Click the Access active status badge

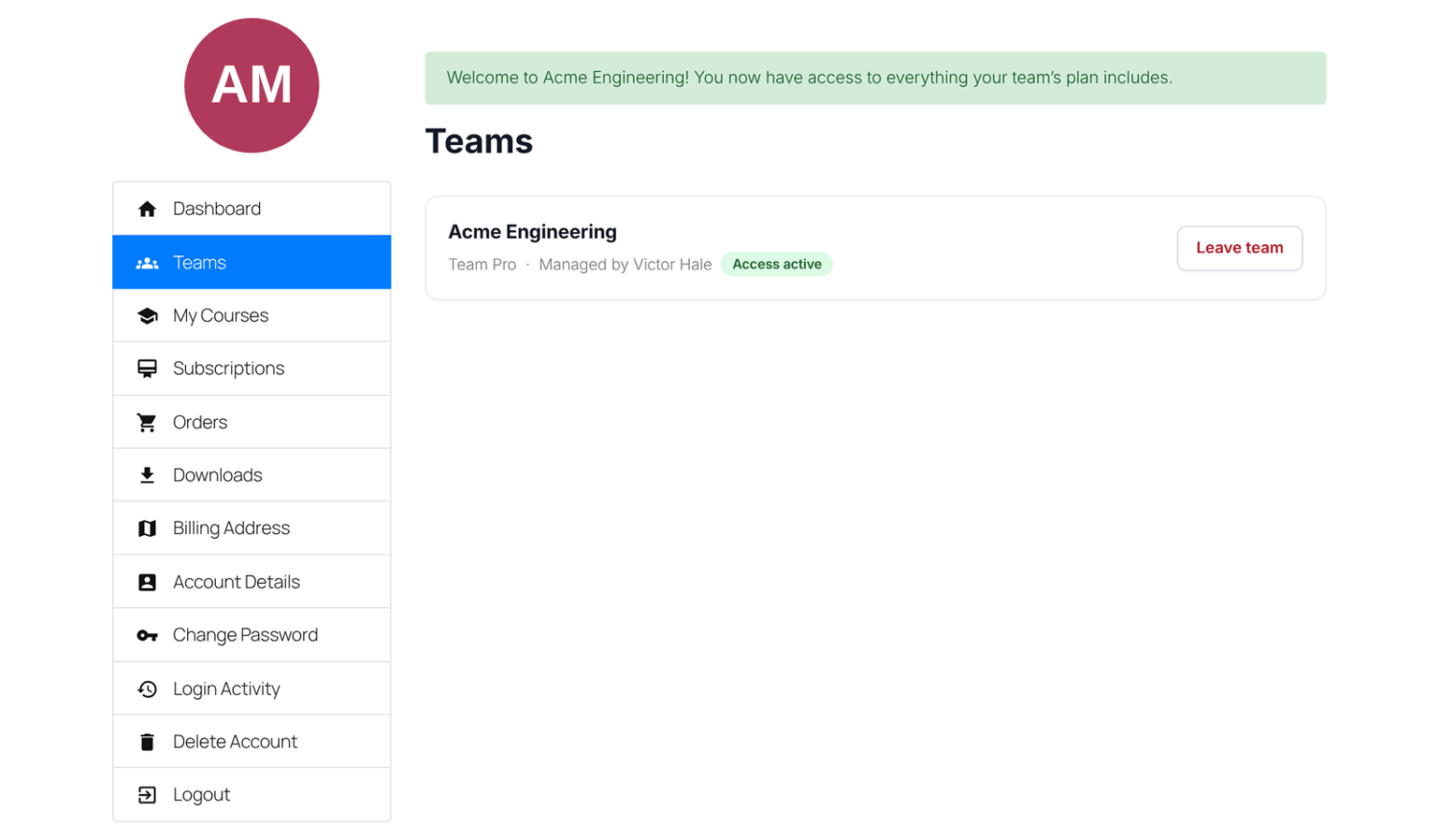coord(777,265)
